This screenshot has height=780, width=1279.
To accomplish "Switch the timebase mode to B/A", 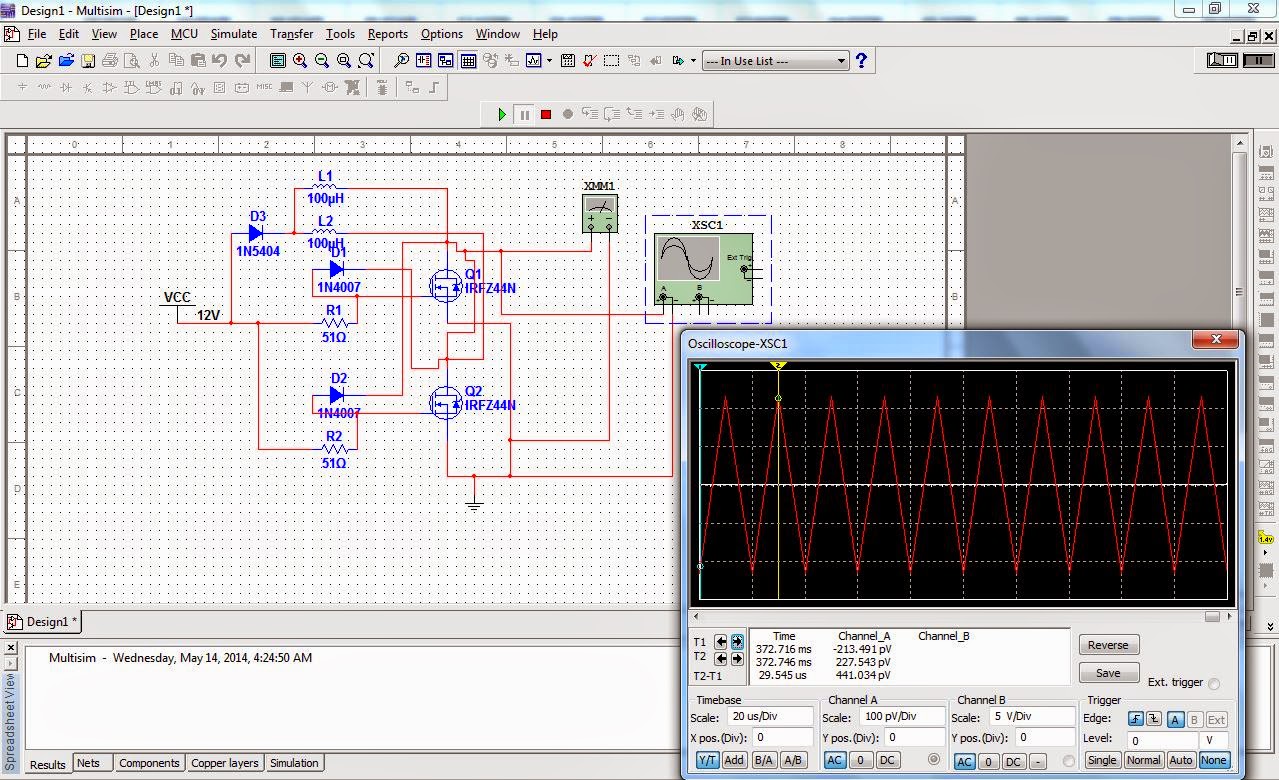I will 764,760.
